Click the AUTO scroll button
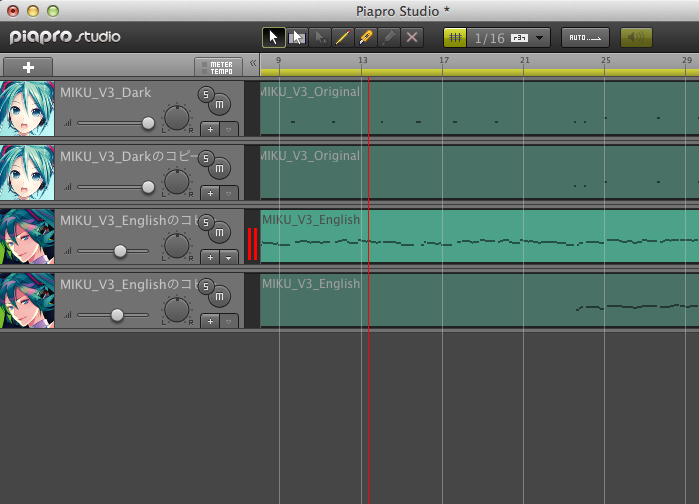The width and height of the screenshot is (699, 504). pyautogui.click(x=585, y=37)
